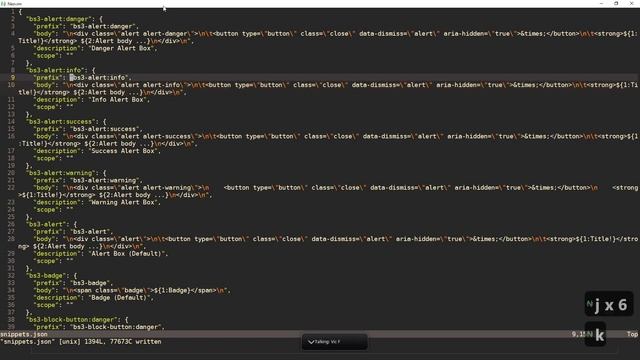Click the 9,15 cursor position in status line

tap(580, 334)
